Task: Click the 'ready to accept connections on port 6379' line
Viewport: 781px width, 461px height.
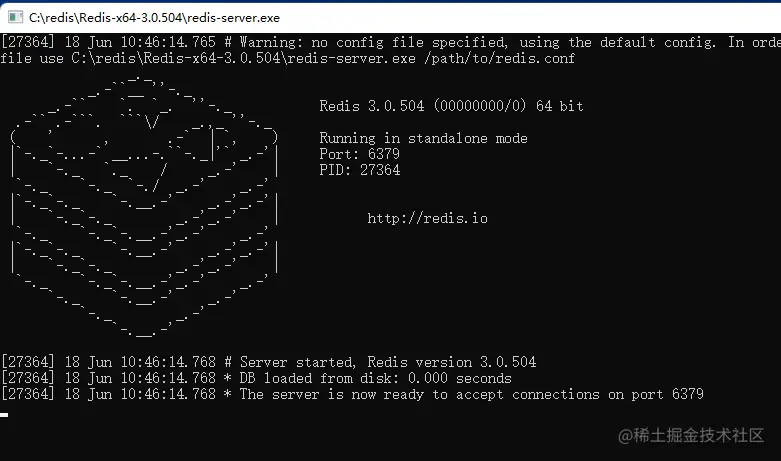Action: [x=352, y=394]
